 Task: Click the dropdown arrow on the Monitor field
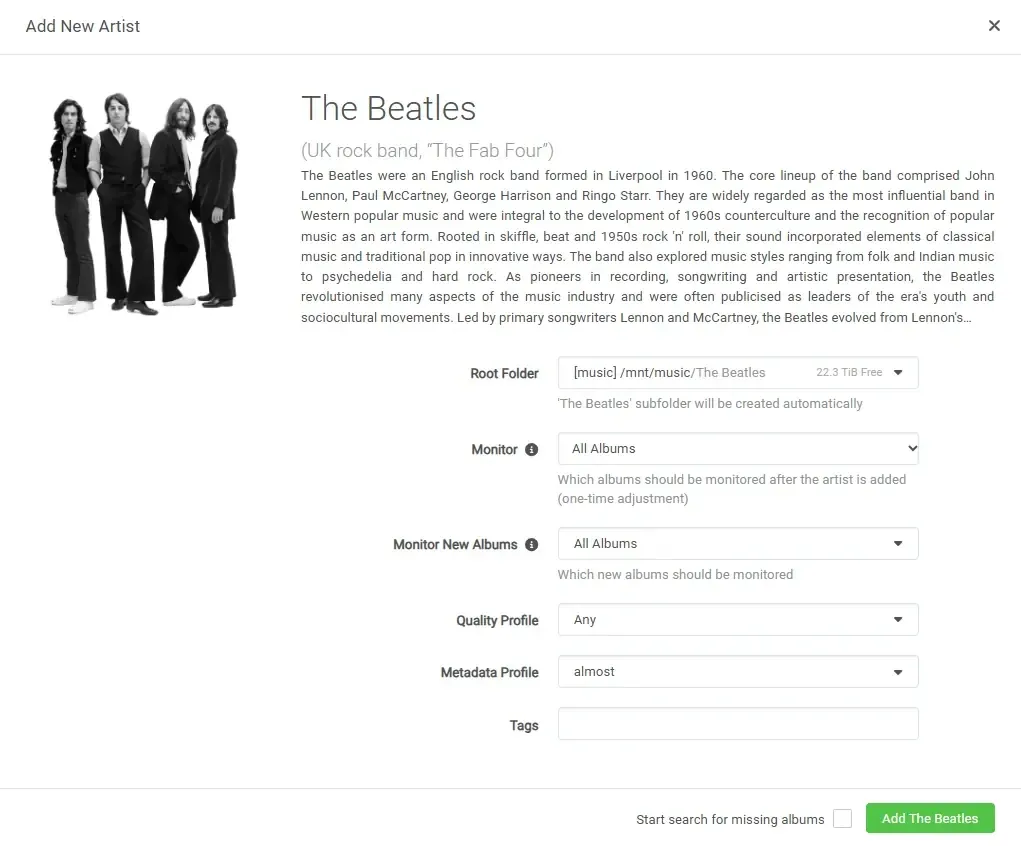pos(911,448)
